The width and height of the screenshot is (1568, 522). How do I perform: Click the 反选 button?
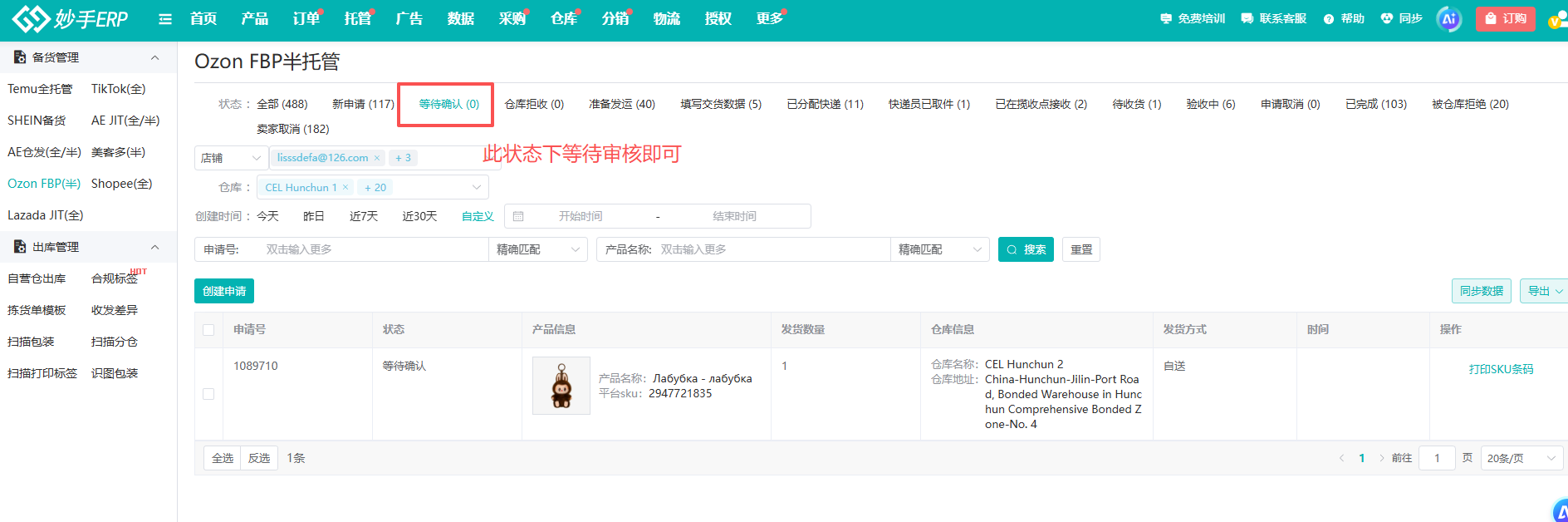pos(259,458)
